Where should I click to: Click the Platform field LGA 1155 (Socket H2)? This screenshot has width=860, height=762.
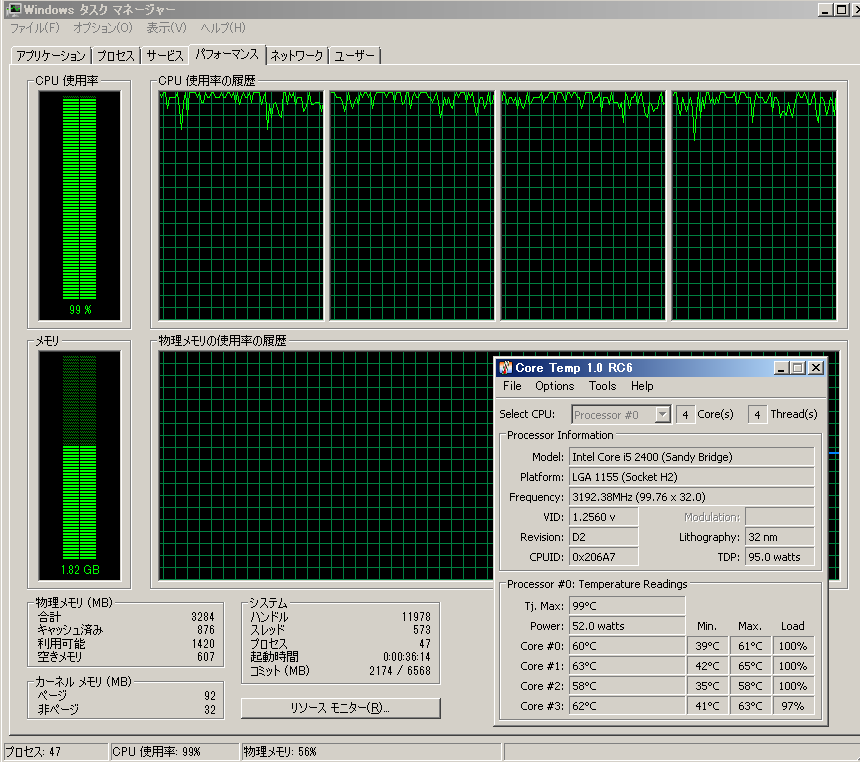pyautogui.click(x=692, y=477)
